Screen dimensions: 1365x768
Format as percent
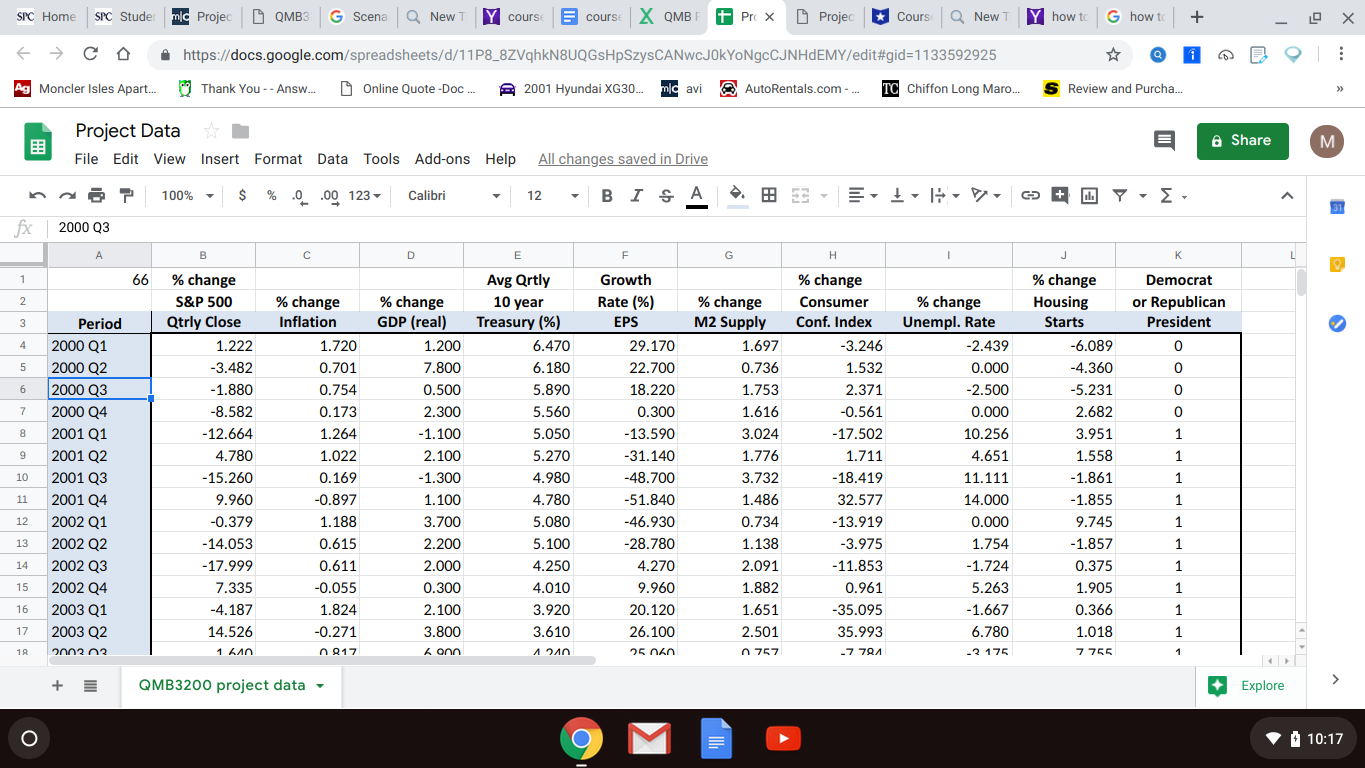(271, 196)
